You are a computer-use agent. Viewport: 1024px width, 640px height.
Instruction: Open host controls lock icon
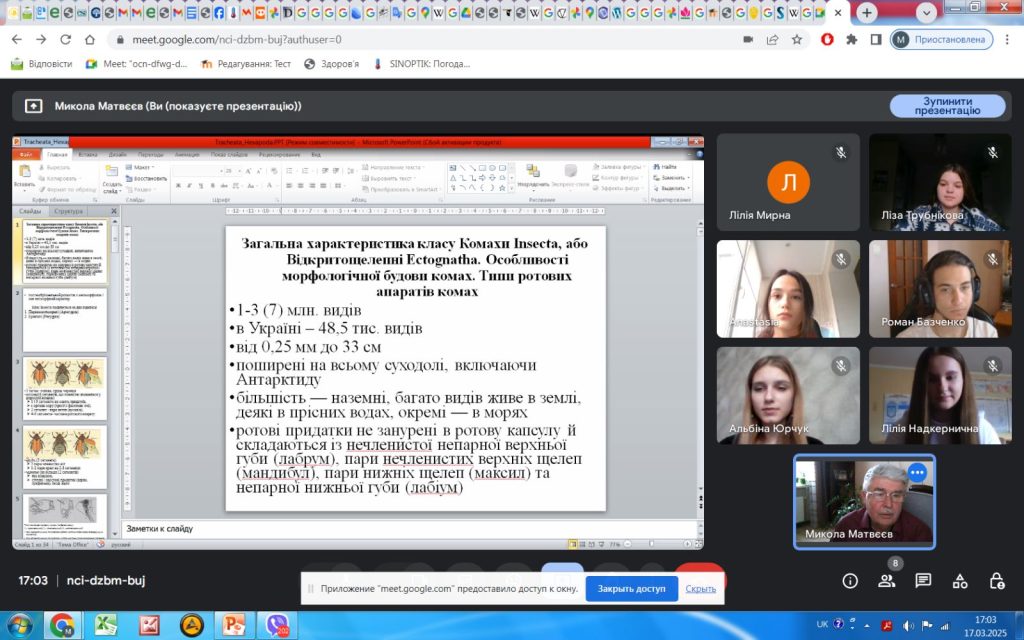click(x=996, y=581)
